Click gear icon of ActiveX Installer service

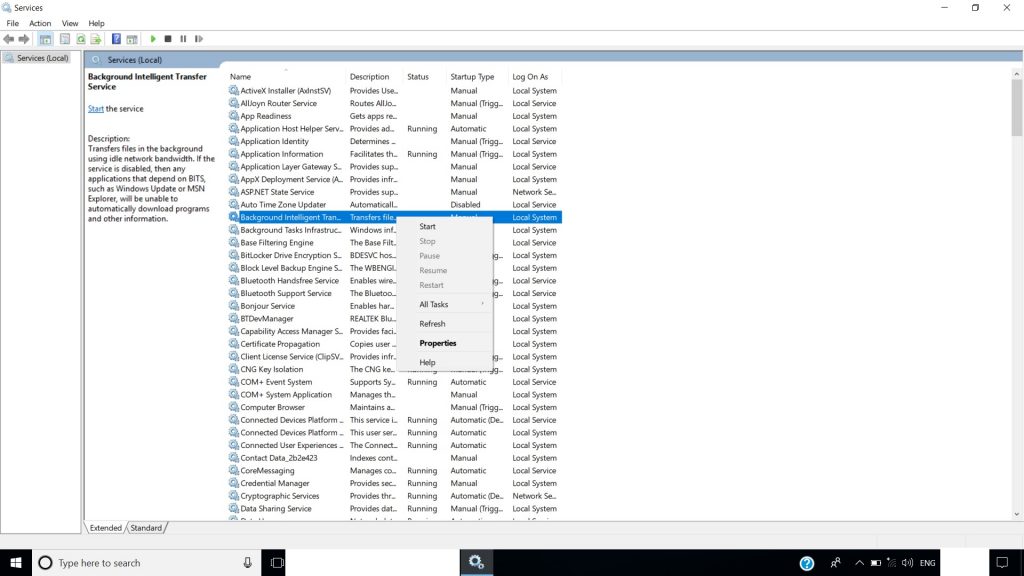click(x=234, y=91)
